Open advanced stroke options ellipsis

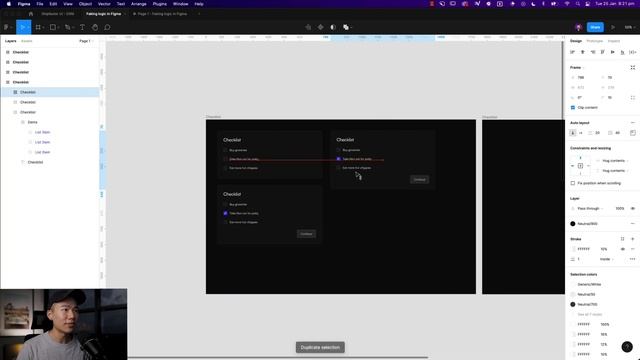(633, 259)
